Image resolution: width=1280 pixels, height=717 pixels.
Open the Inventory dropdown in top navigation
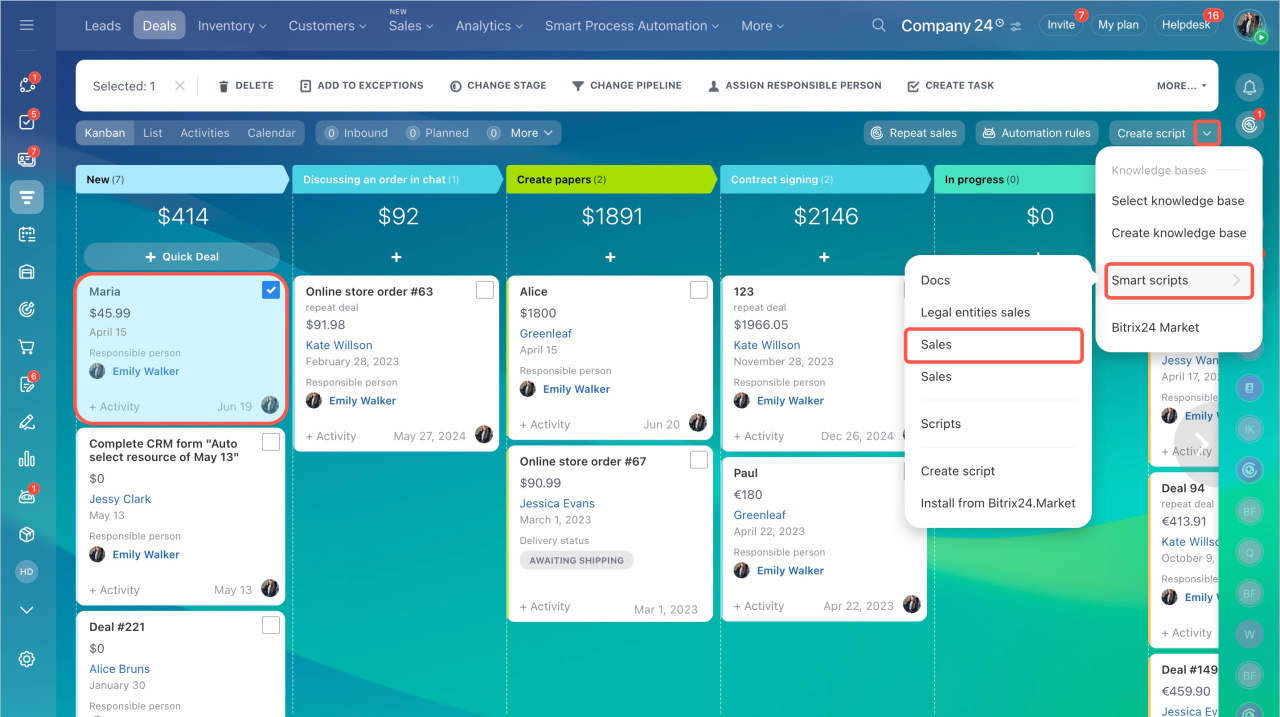click(232, 25)
